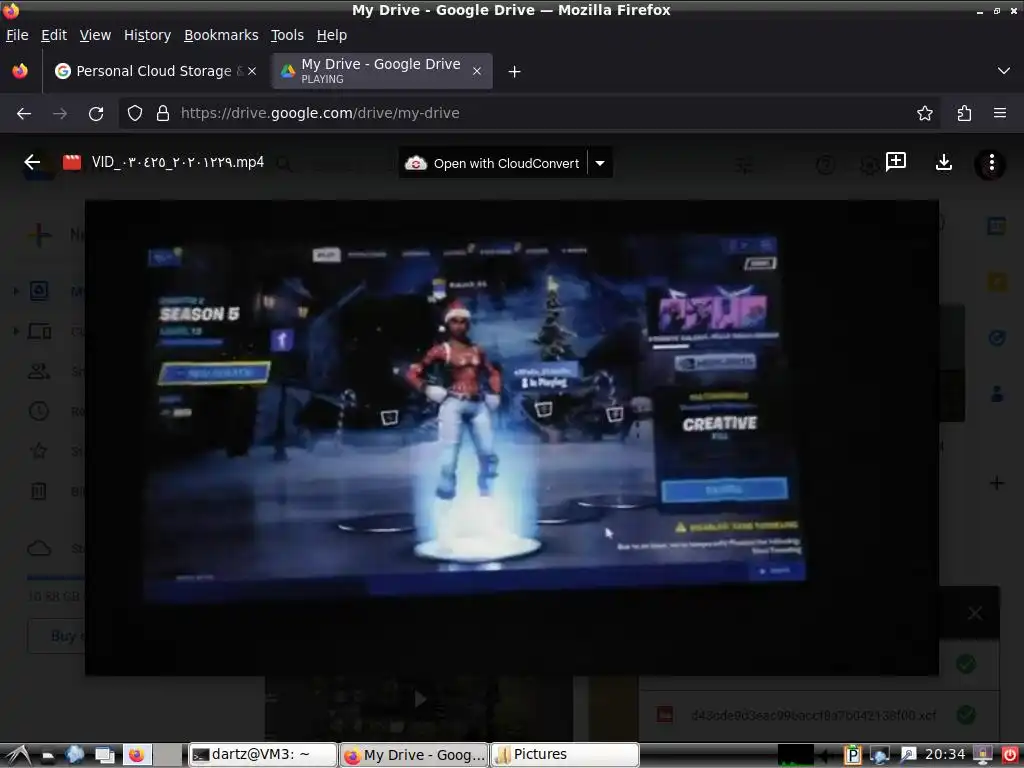Open the Tools menu
The image size is (1024, 768).
(x=287, y=35)
